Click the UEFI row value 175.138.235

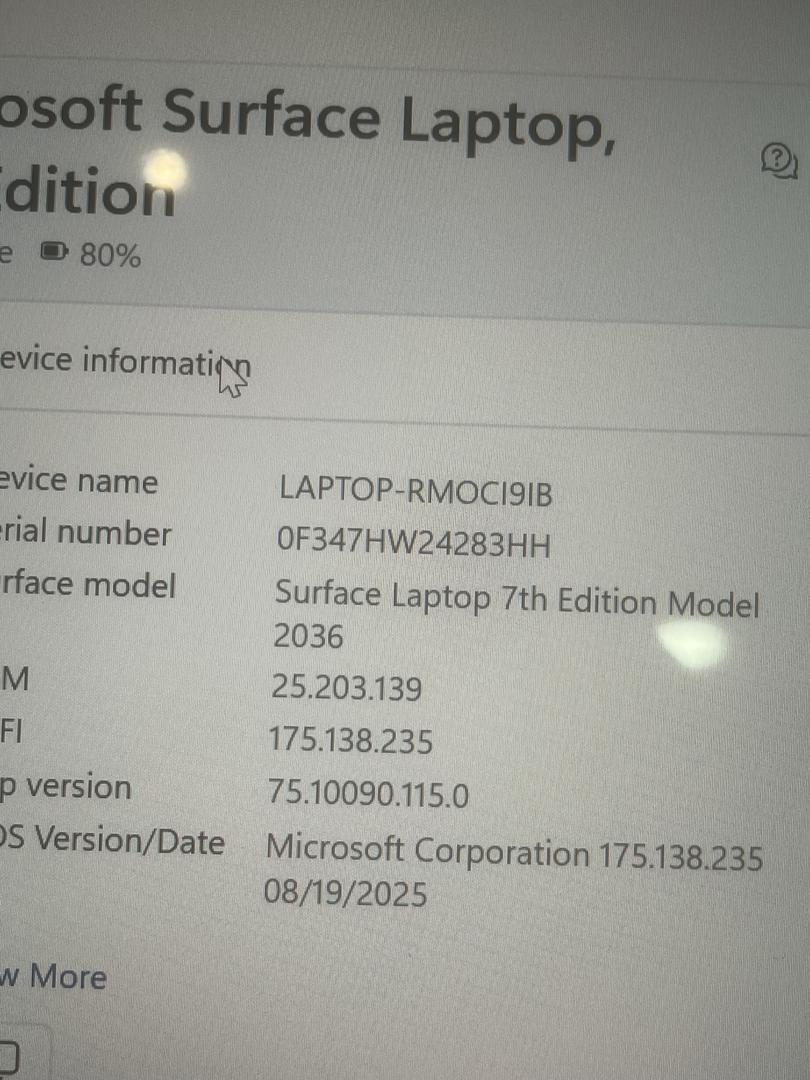pyautogui.click(x=351, y=740)
